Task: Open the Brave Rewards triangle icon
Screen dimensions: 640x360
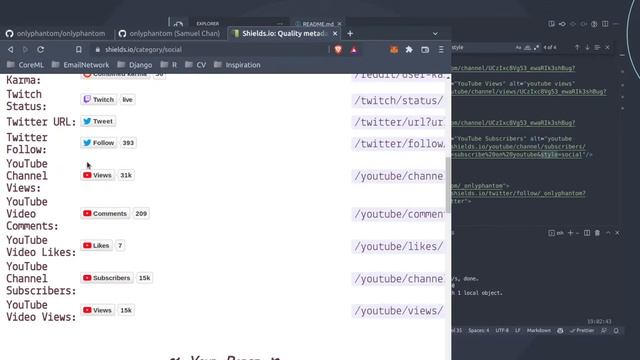Action: (354, 49)
